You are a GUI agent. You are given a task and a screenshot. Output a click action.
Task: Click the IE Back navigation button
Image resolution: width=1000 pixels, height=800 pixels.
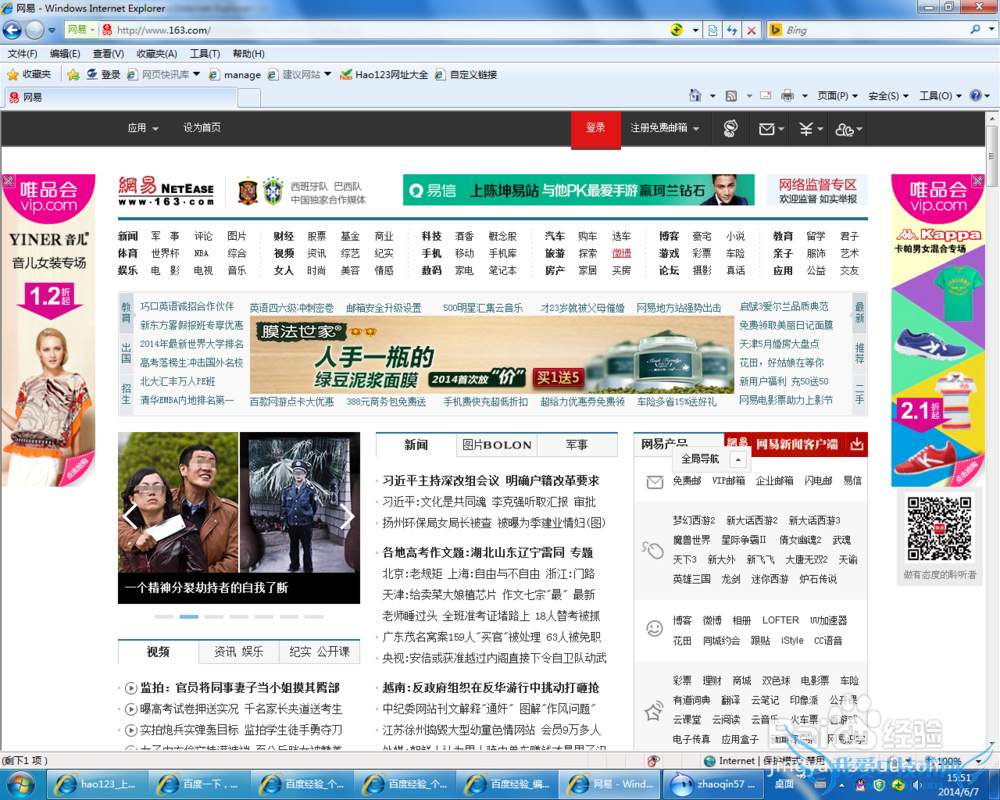point(12,30)
